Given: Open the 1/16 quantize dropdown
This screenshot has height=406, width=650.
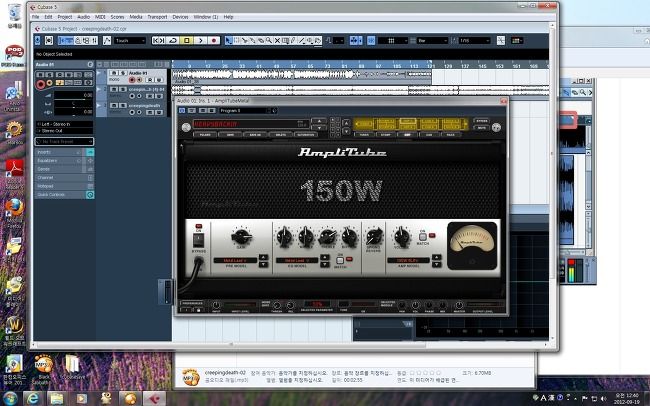Looking at the screenshot, I should (x=474, y=40).
